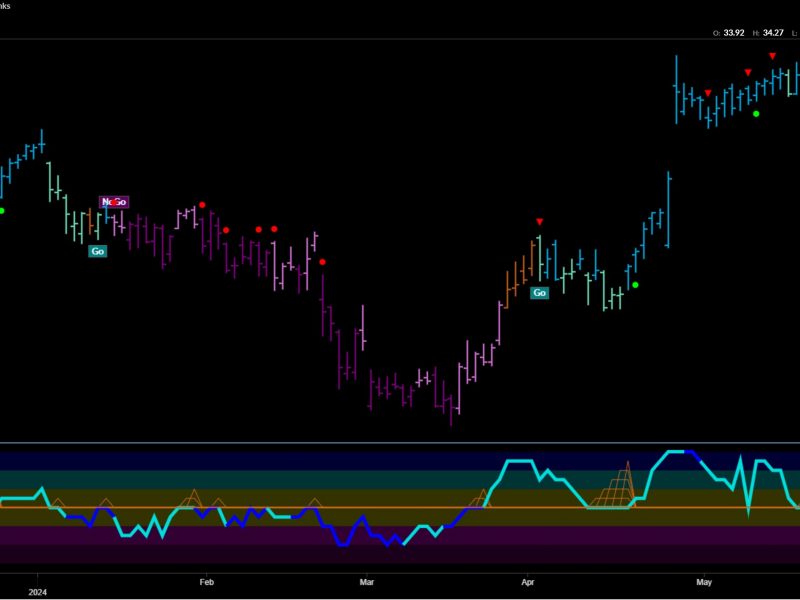The height and width of the screenshot is (600, 800).
Task: Click the highest red triangle in May
Action: tap(772, 56)
